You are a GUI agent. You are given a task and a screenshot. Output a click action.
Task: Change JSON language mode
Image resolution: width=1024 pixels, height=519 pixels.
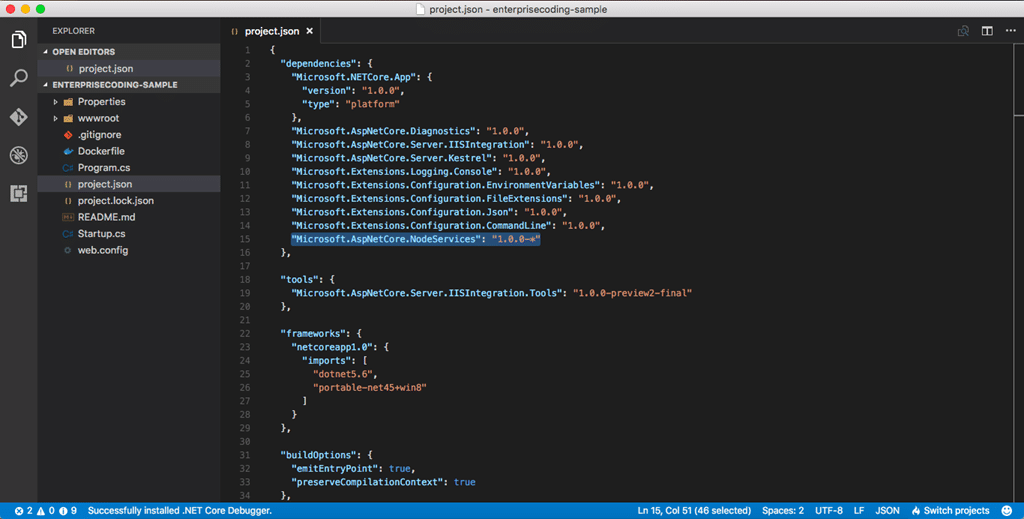887,511
